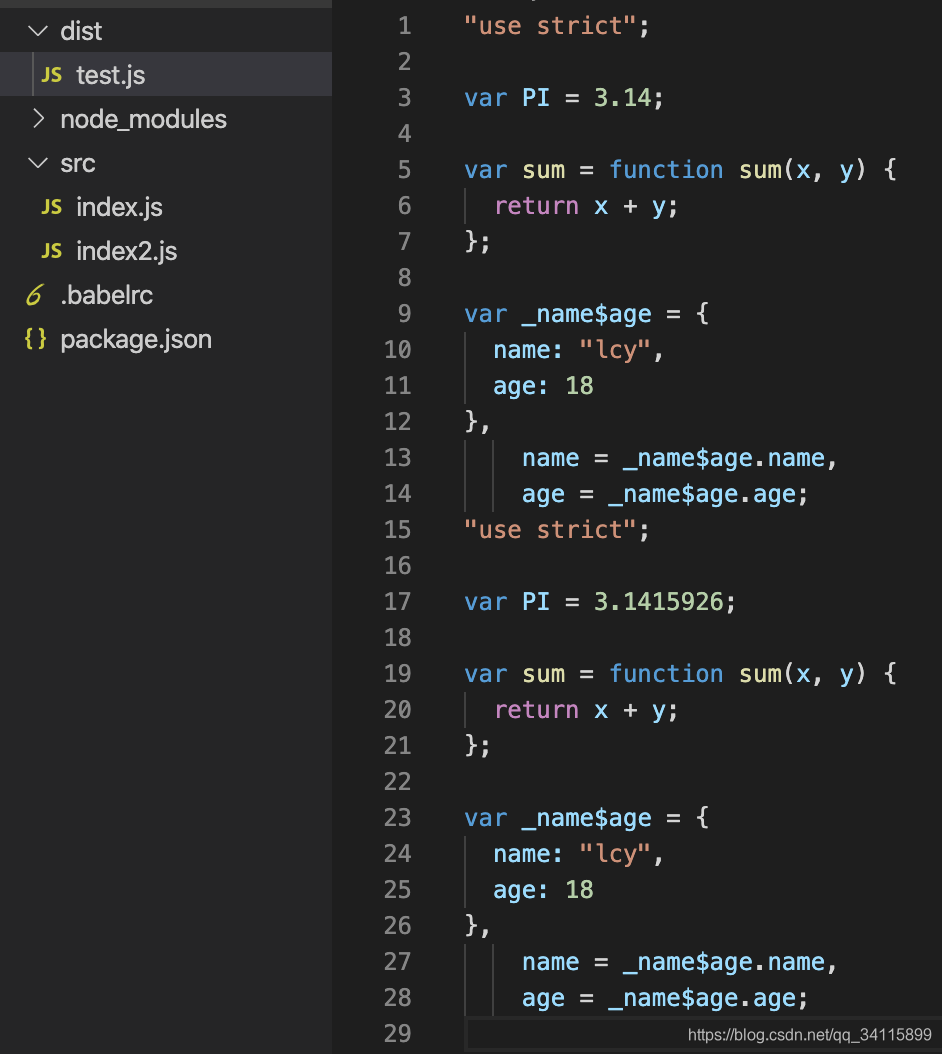This screenshot has width=942, height=1054.
Task: Click _name$age.name on line 13
Action: 724,458
